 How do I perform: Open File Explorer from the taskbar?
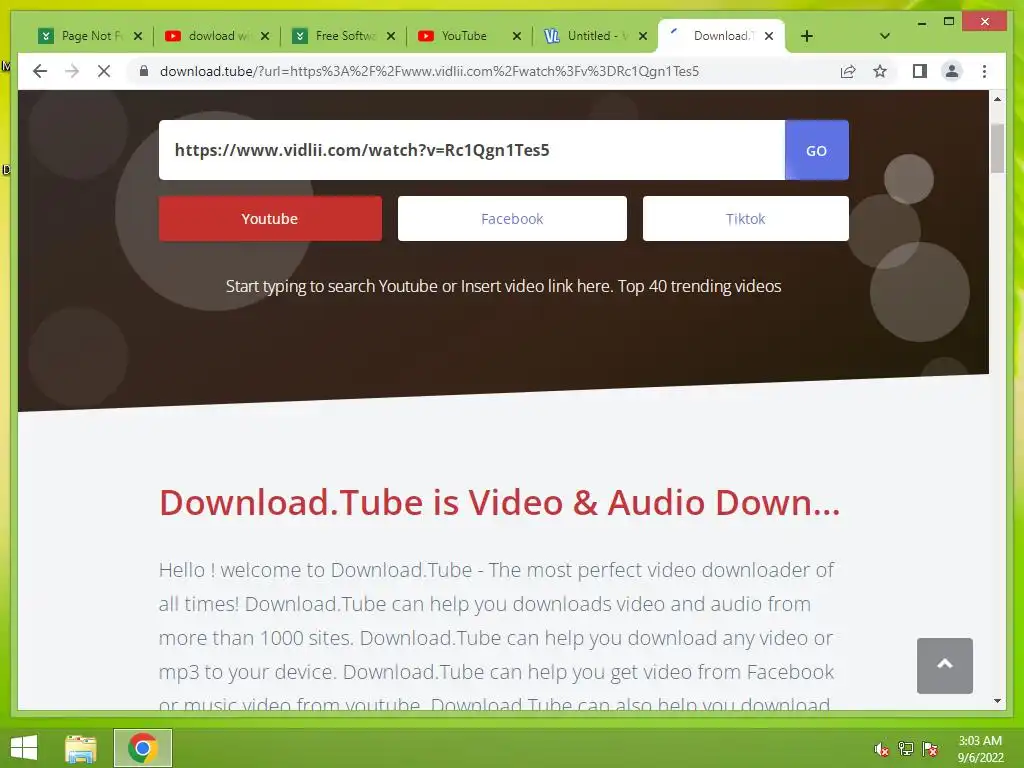[81, 748]
